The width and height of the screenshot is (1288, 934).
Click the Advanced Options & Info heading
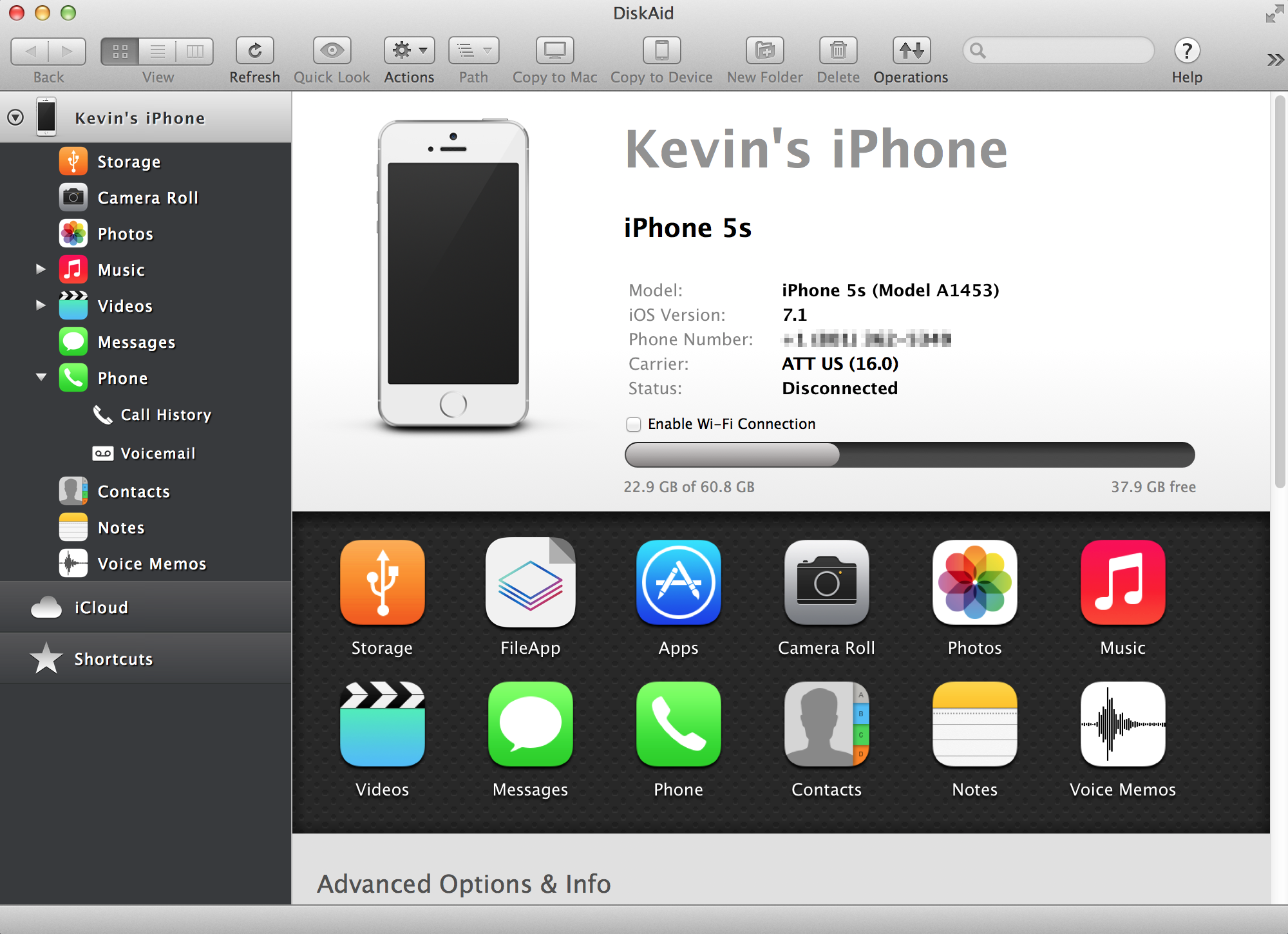[464, 884]
